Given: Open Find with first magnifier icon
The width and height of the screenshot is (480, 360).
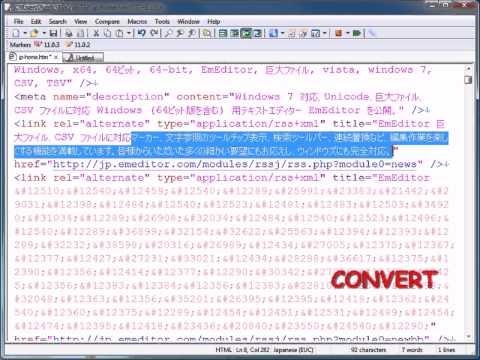Looking at the screenshot, I should [168, 33].
